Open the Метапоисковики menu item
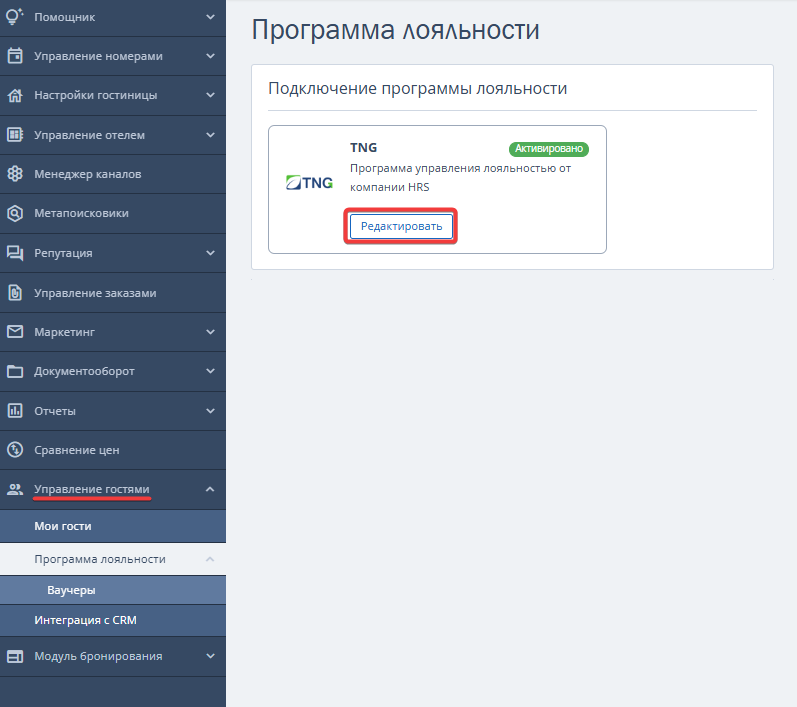797x707 pixels. (x=113, y=213)
